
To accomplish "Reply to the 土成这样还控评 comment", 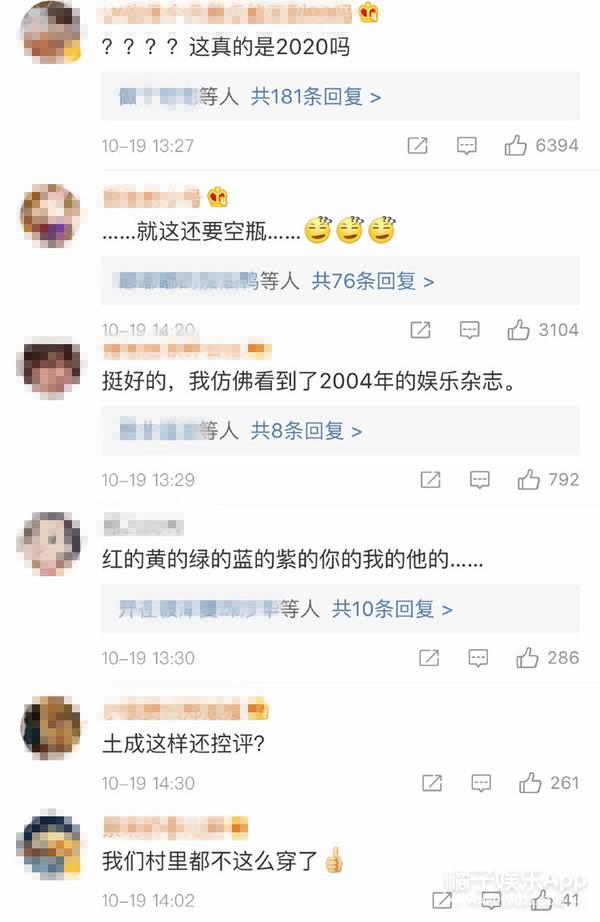I will tap(481, 783).
